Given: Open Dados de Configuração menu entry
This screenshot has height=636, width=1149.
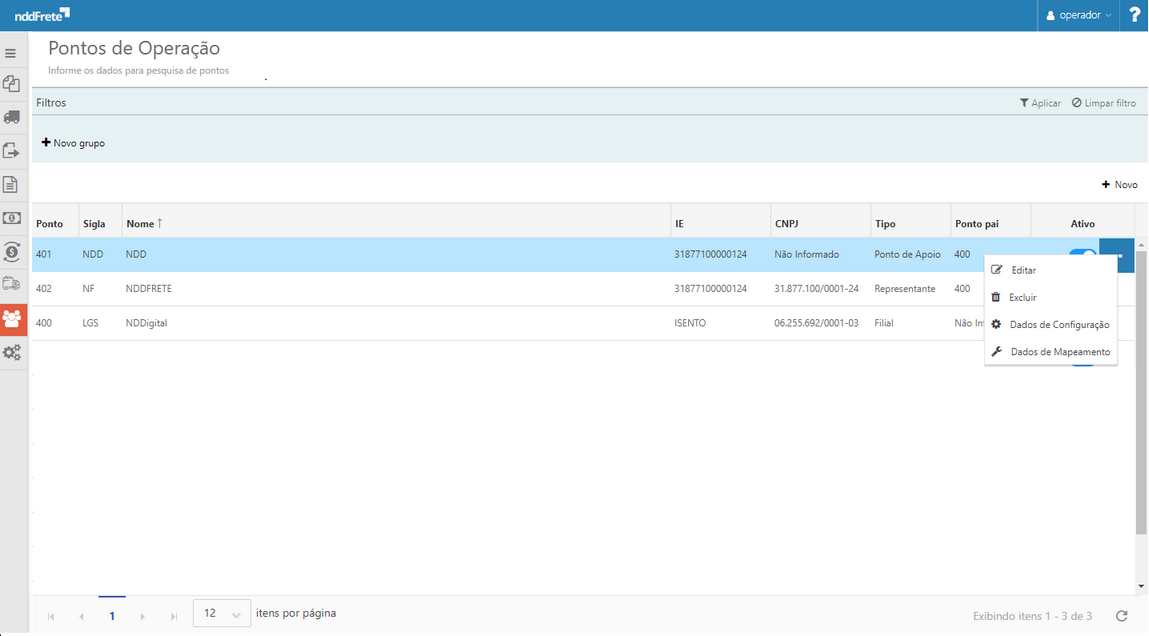Looking at the screenshot, I should (1058, 325).
